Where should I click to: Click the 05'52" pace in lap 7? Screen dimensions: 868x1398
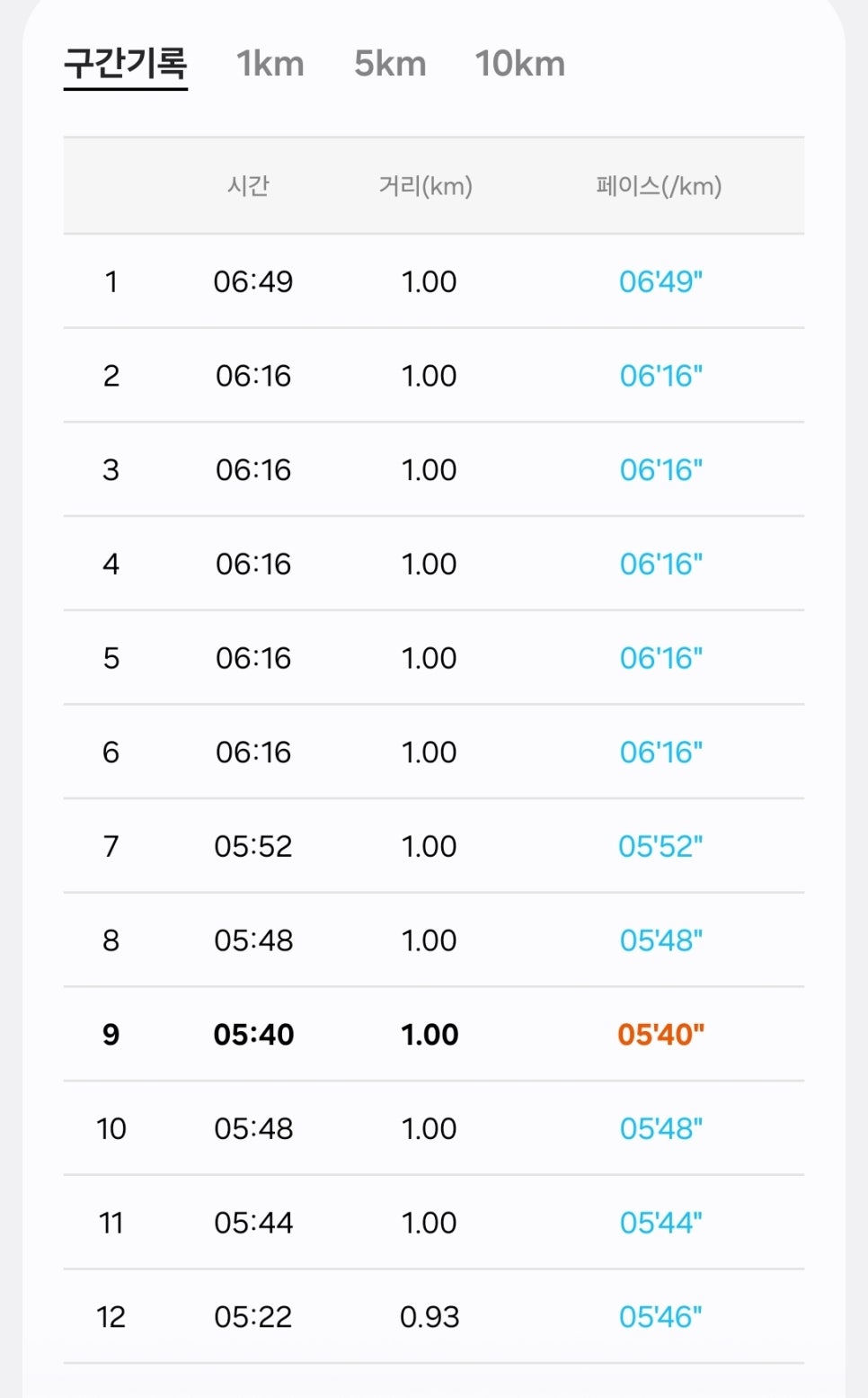click(660, 846)
